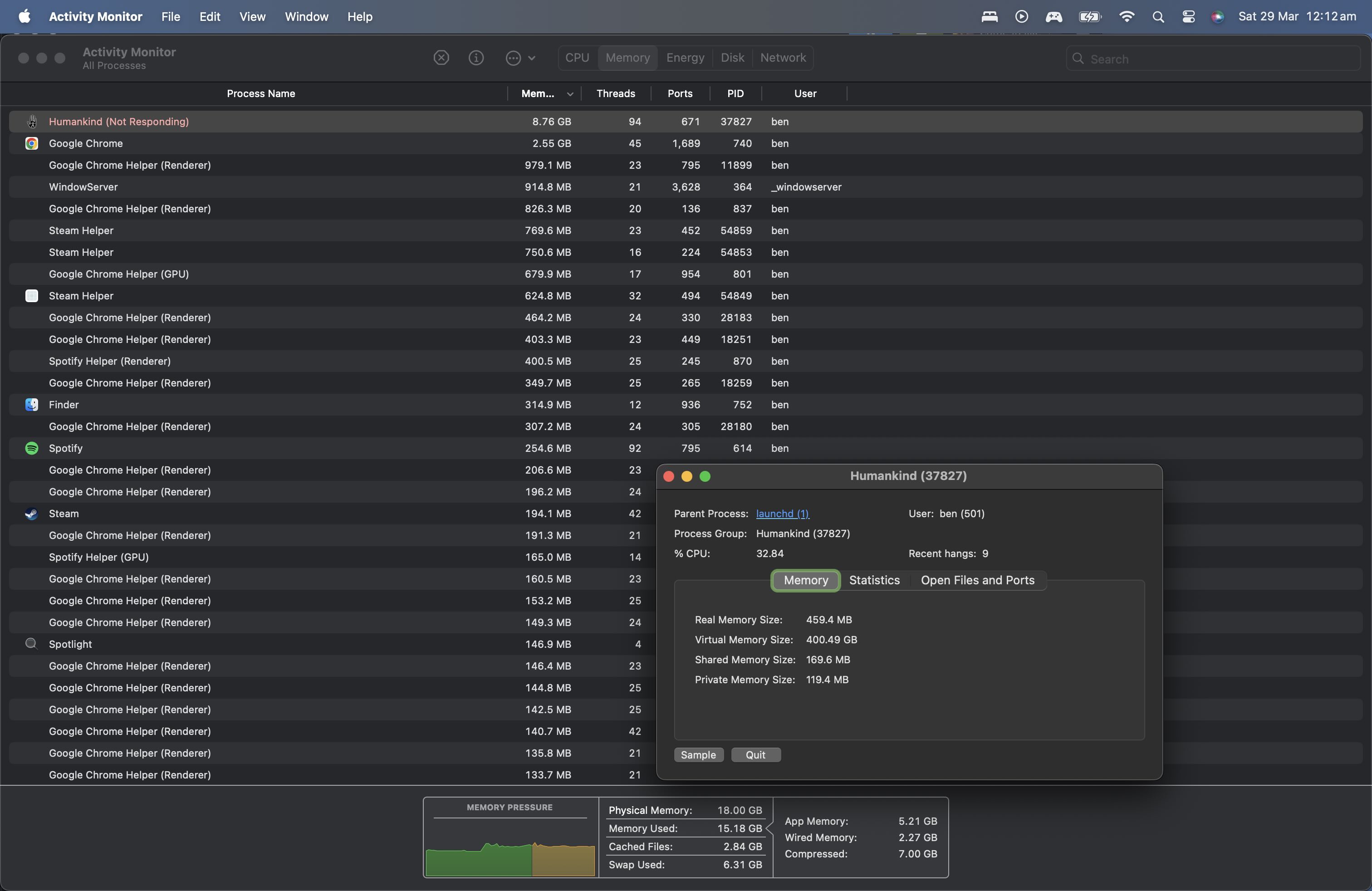Select the WindowServer process row
Viewport: 1372px width, 891px height.
[686, 187]
